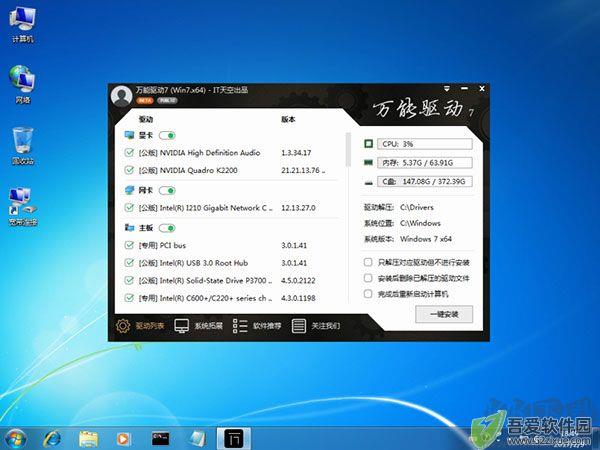Uncheck NVIDIA High Definition Audio driver
Viewport: 600px width, 450px height.
click(x=129, y=152)
